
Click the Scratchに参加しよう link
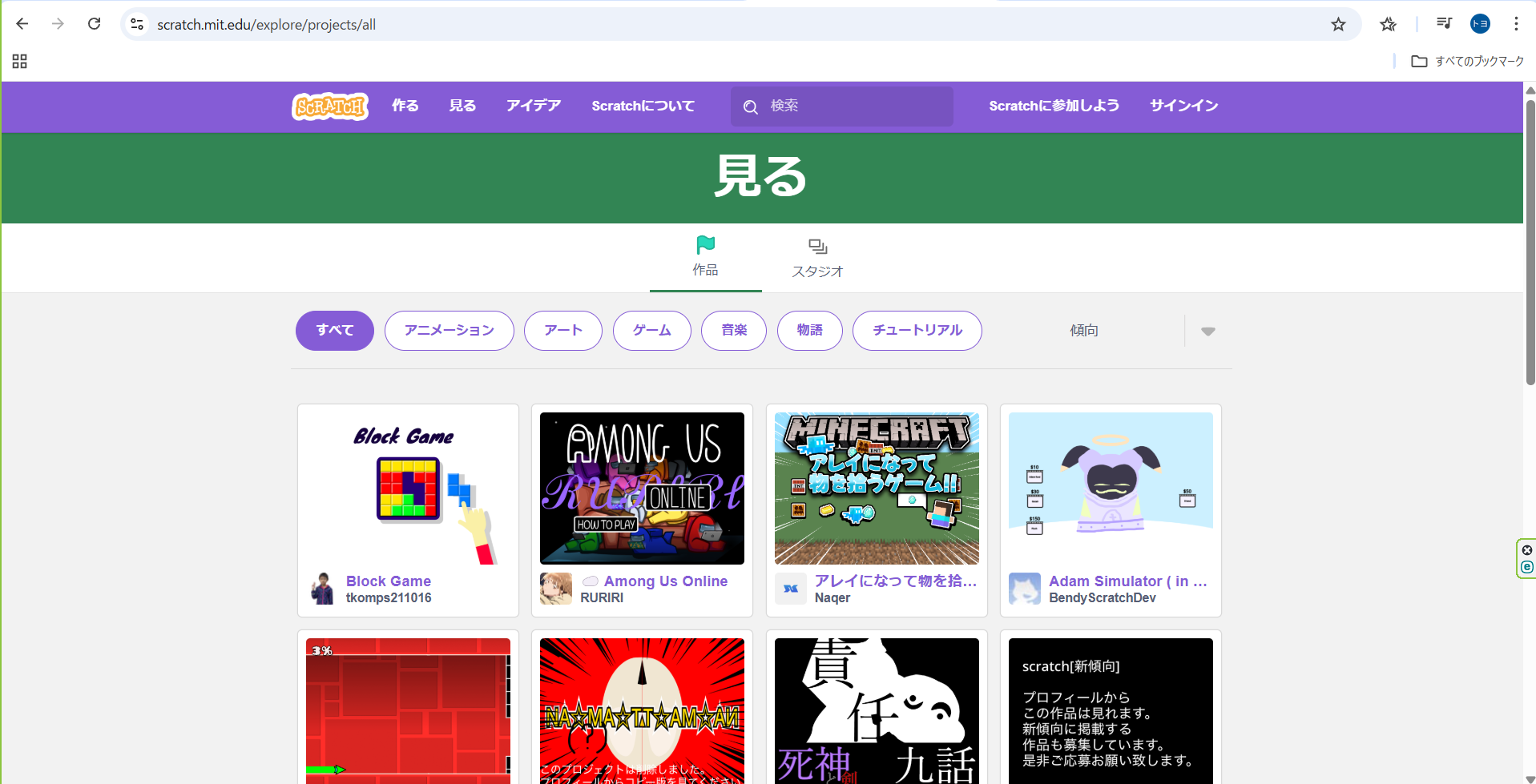1054,106
